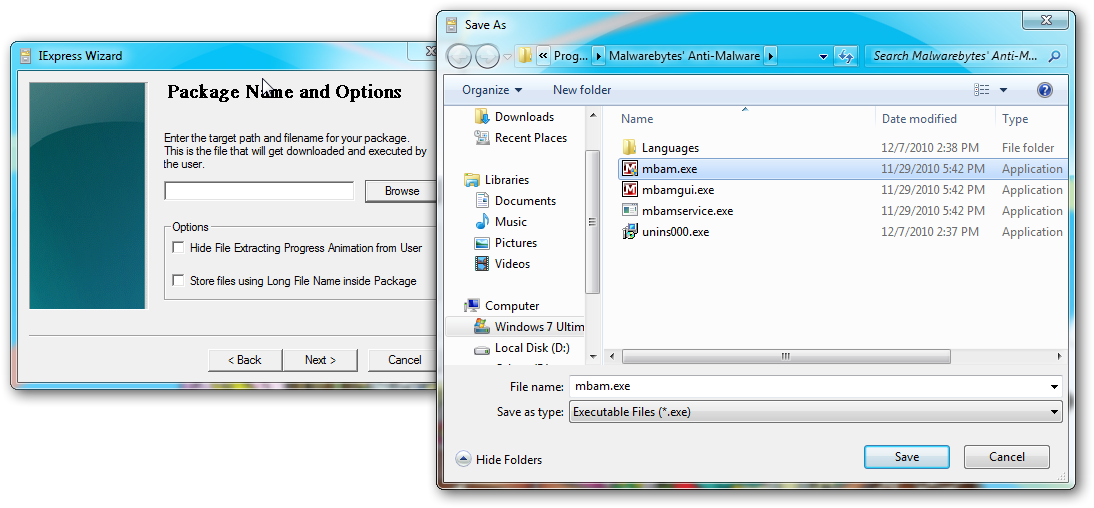Viewport: 1094px width, 508px height.
Task: Click the Music library icon
Action: 482,222
